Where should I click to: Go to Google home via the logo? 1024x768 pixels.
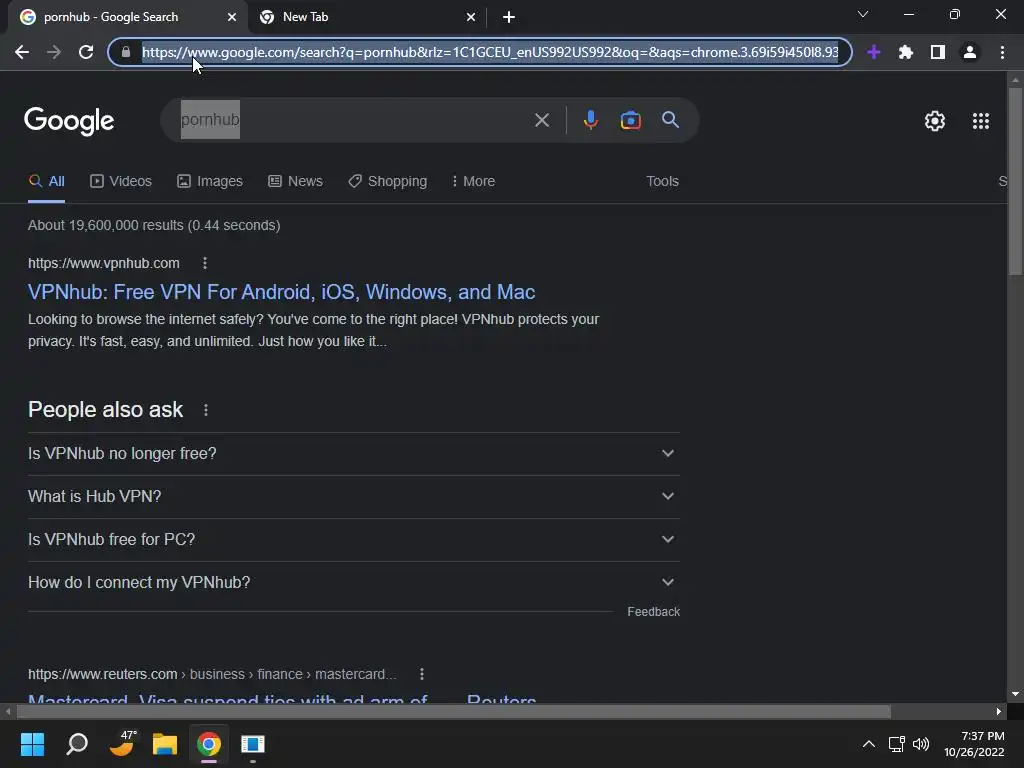point(69,121)
